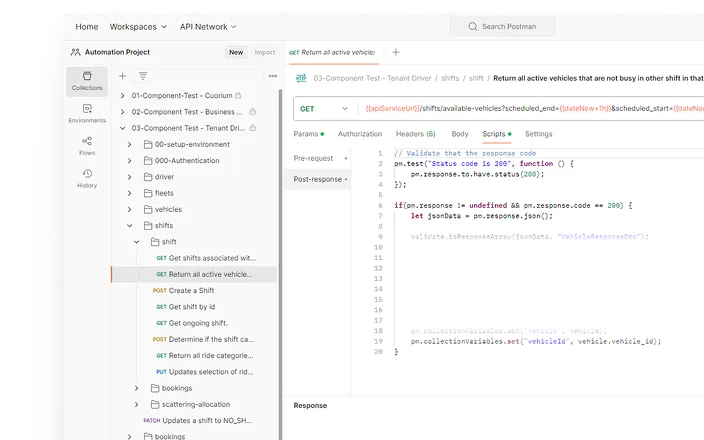Select the 'Return all active vehicle' request tab

click(x=332, y=53)
